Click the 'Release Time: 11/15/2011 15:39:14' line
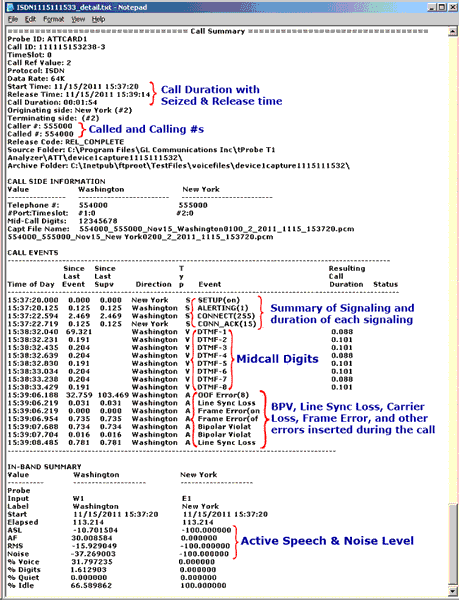The width and height of the screenshot is (459, 600). (79, 95)
